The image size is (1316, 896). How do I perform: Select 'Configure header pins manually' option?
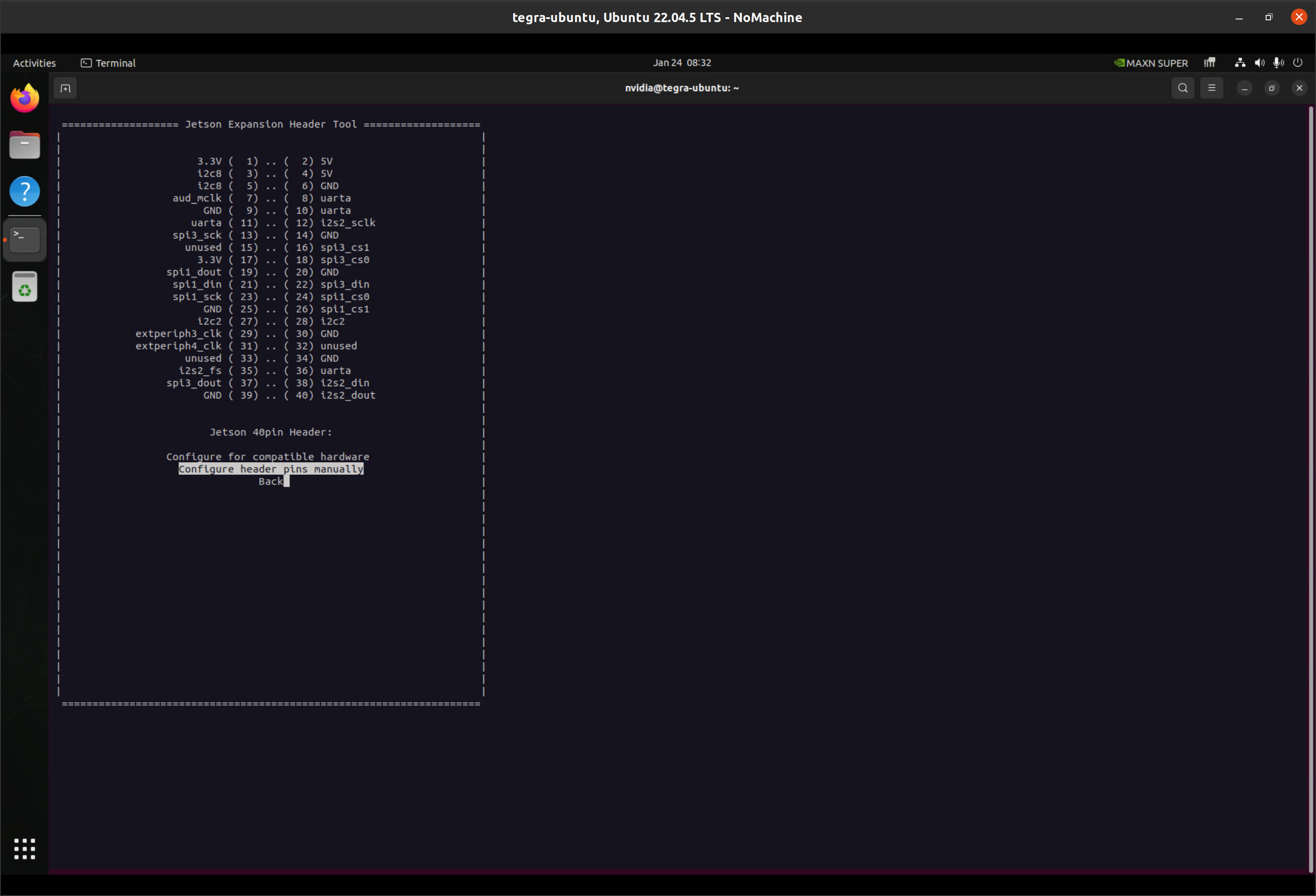pyautogui.click(x=271, y=469)
